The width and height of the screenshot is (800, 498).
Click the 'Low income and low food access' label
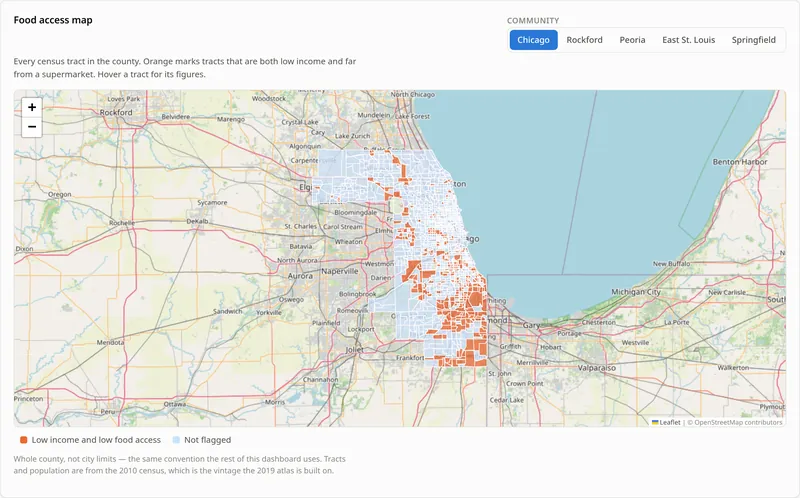click(96, 440)
